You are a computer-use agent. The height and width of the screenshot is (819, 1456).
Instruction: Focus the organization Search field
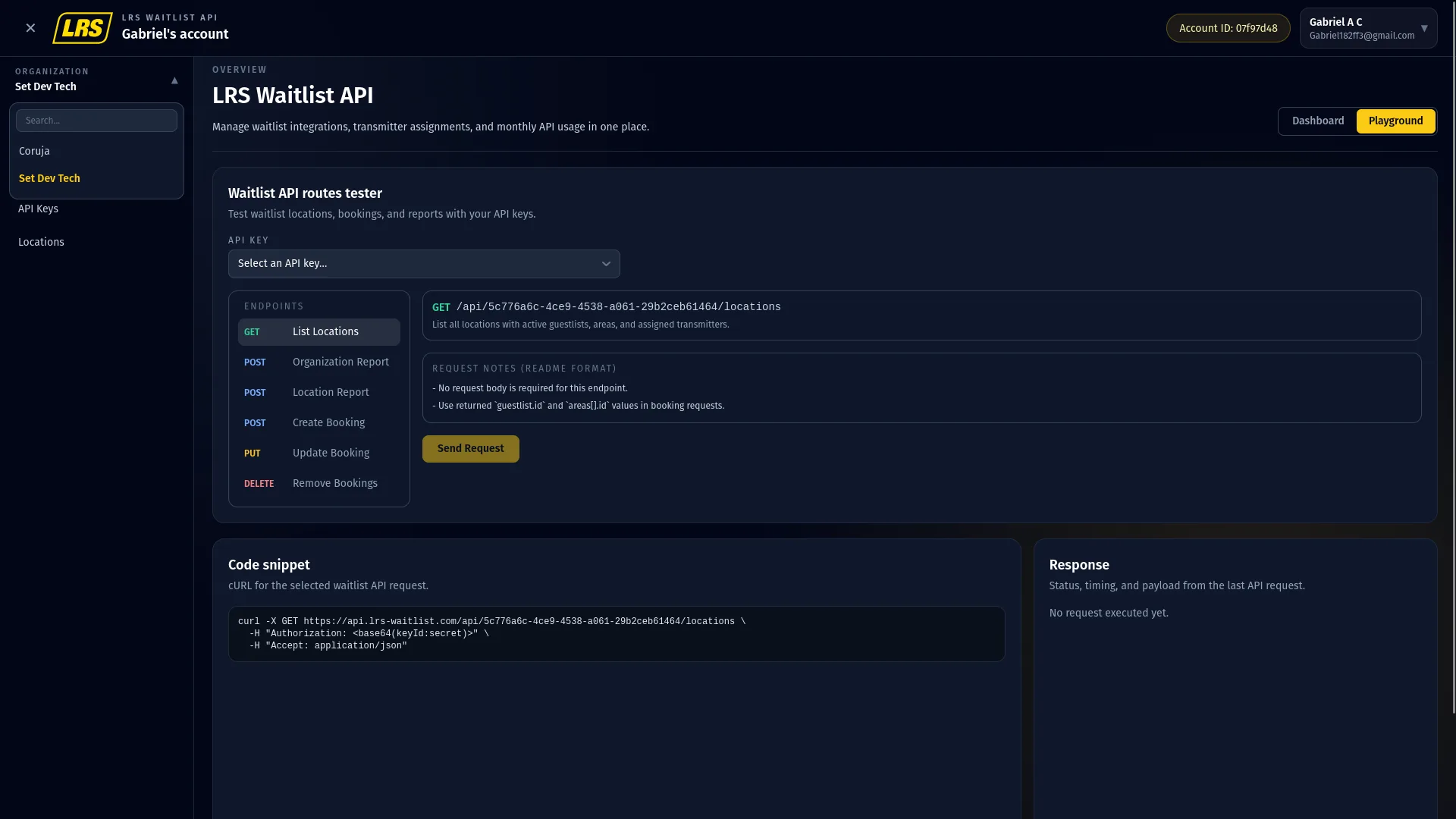pyautogui.click(x=96, y=121)
